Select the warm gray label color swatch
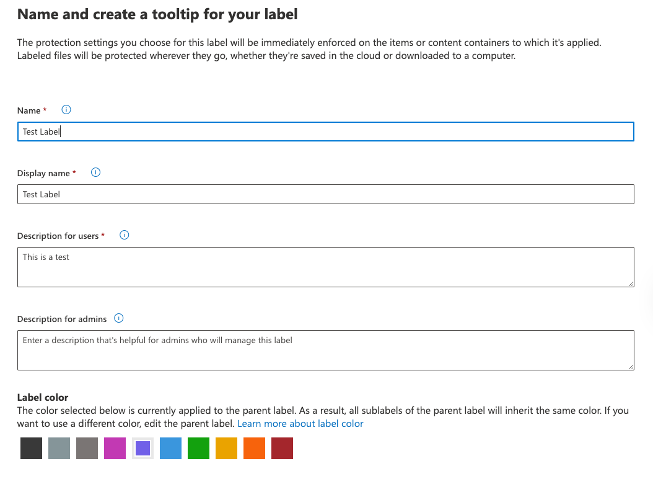The width and height of the screenshot is (654, 498). pos(87,448)
